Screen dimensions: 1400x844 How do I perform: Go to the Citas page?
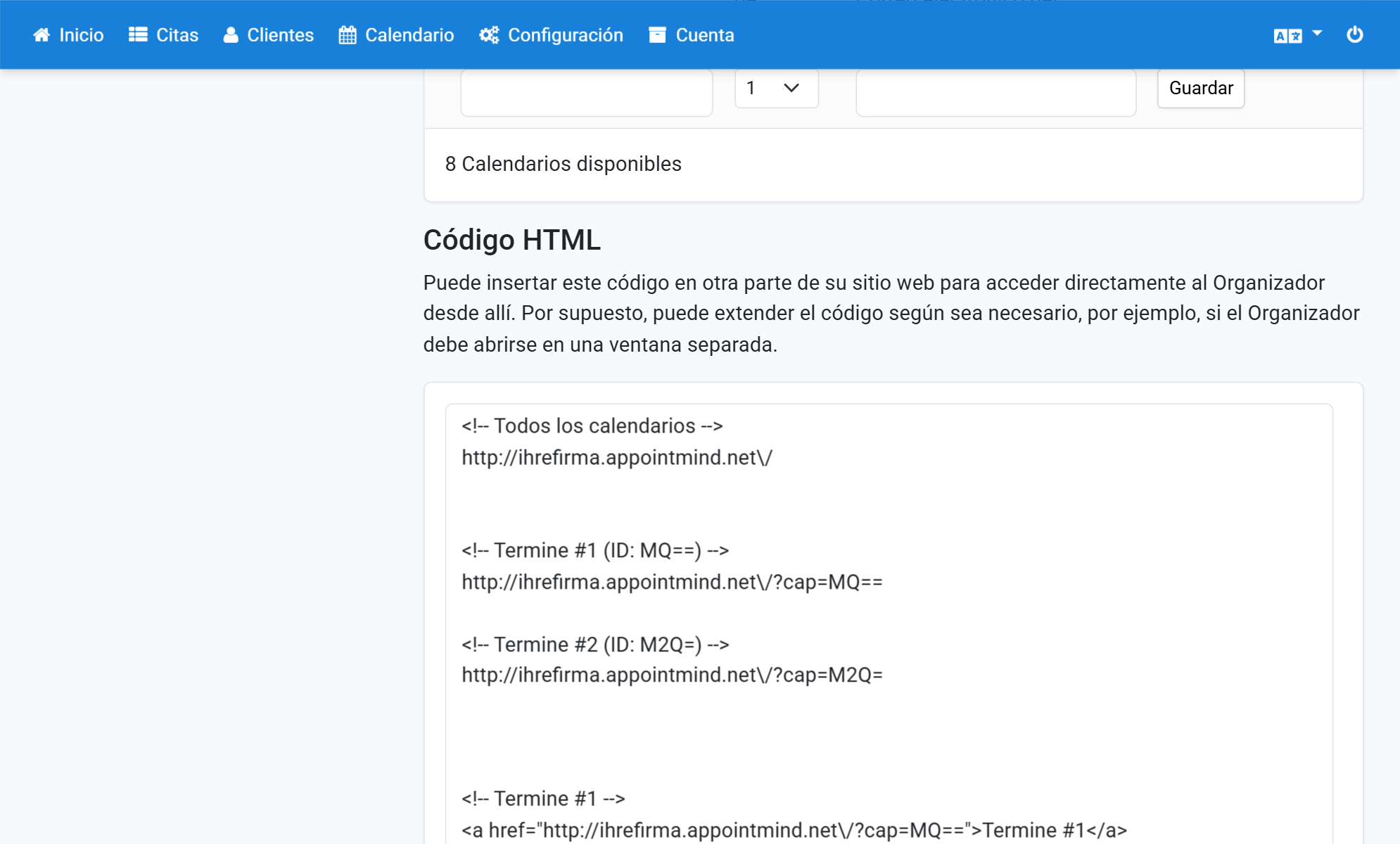[x=164, y=34]
